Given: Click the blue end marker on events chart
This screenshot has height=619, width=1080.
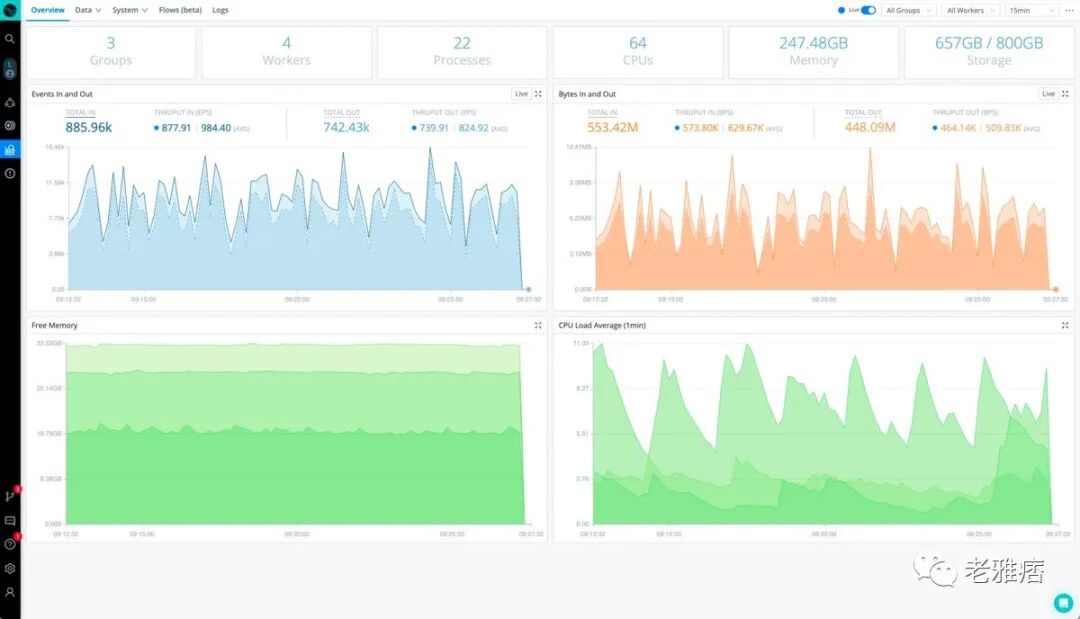Looking at the screenshot, I should (528, 290).
